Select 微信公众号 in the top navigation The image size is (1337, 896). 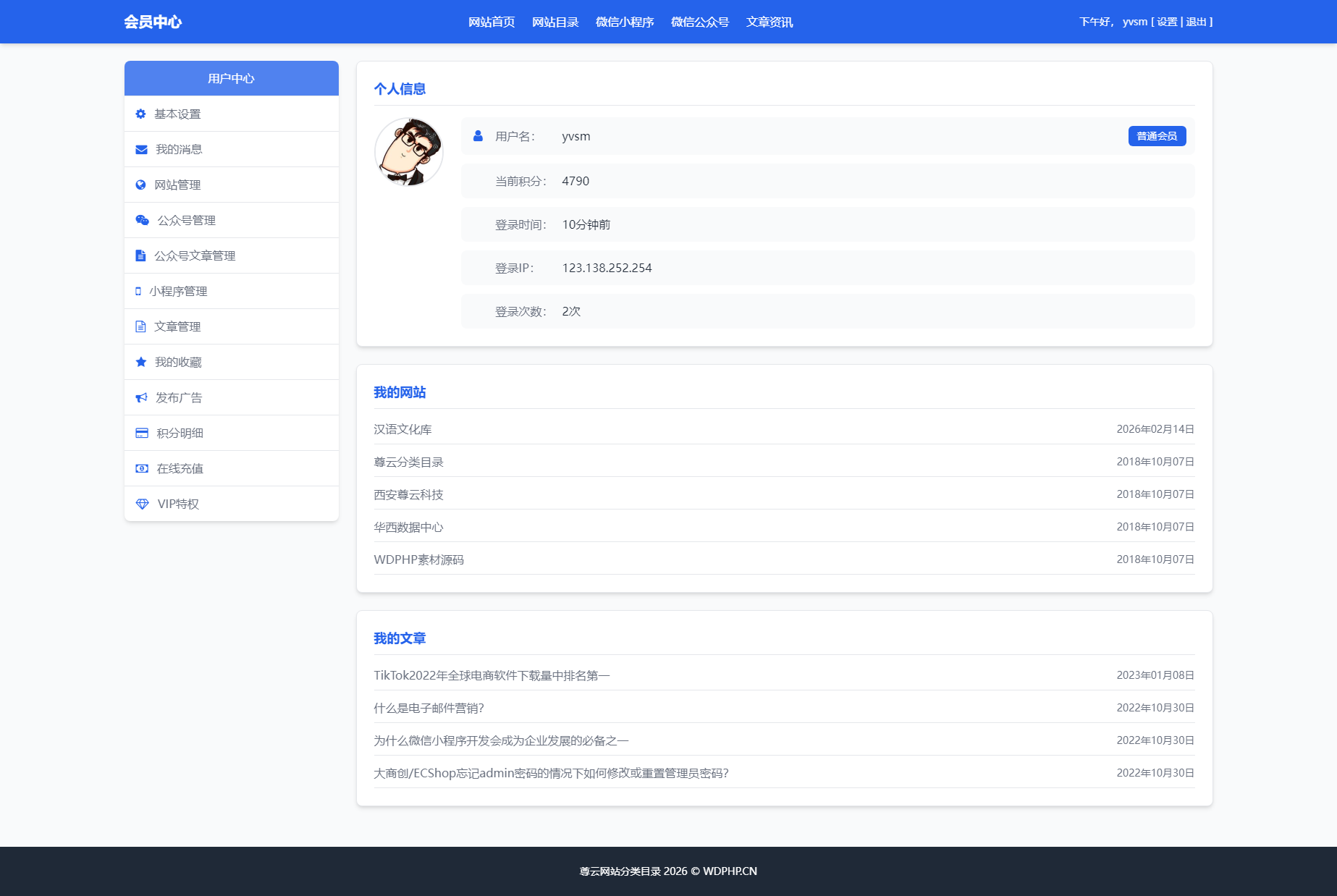700,22
